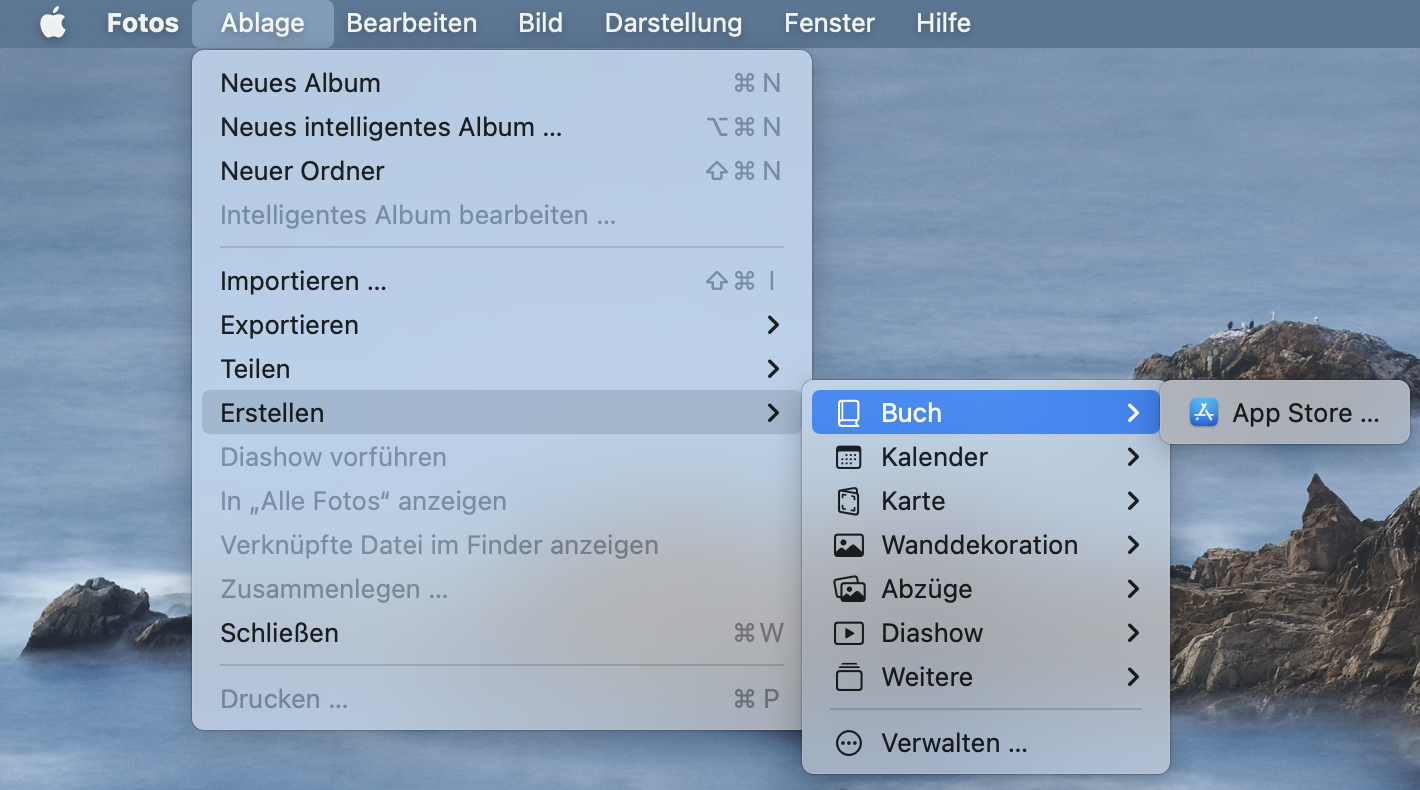Open the Apple menu

[x=53, y=23]
